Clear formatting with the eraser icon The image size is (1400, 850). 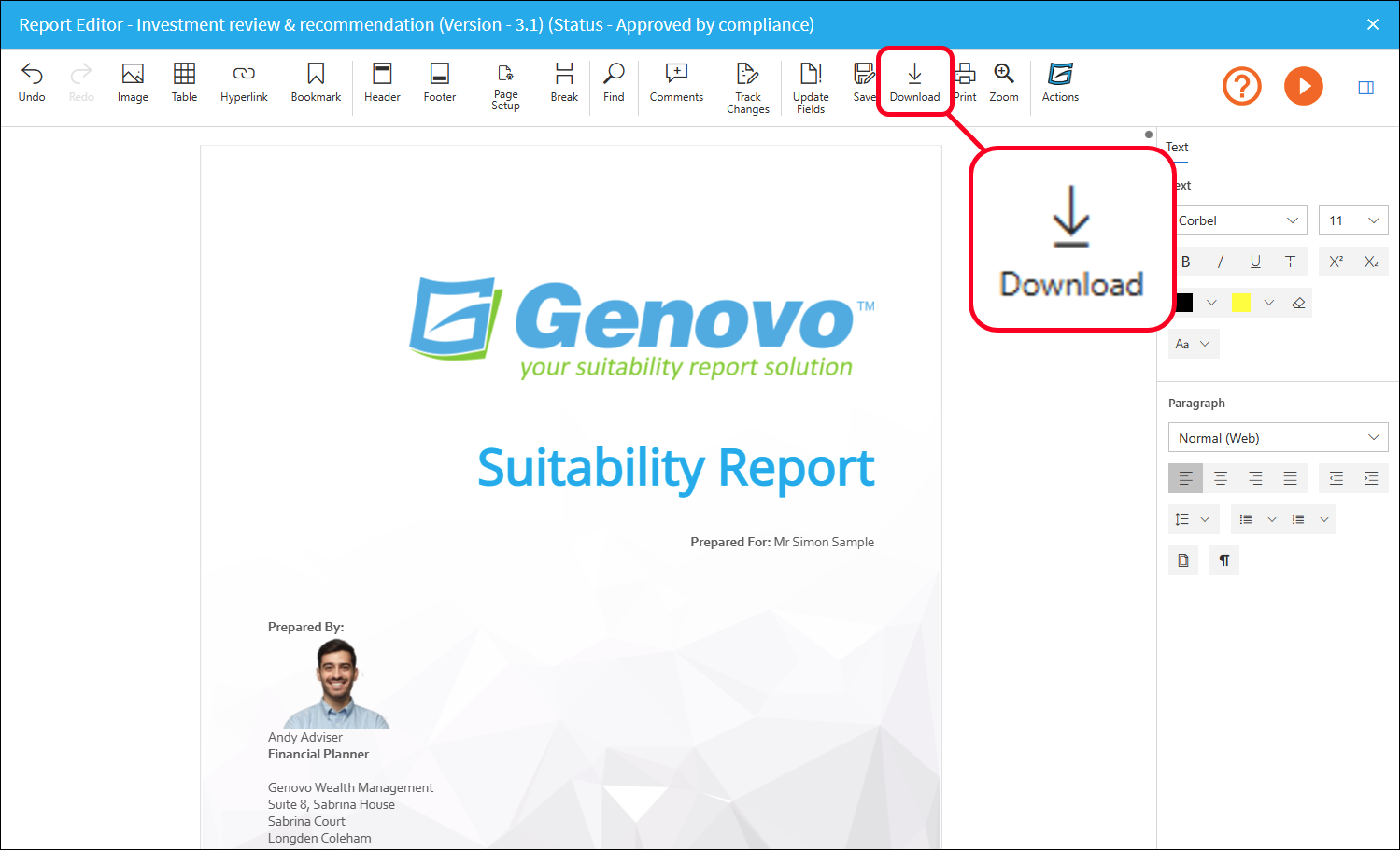1298,303
